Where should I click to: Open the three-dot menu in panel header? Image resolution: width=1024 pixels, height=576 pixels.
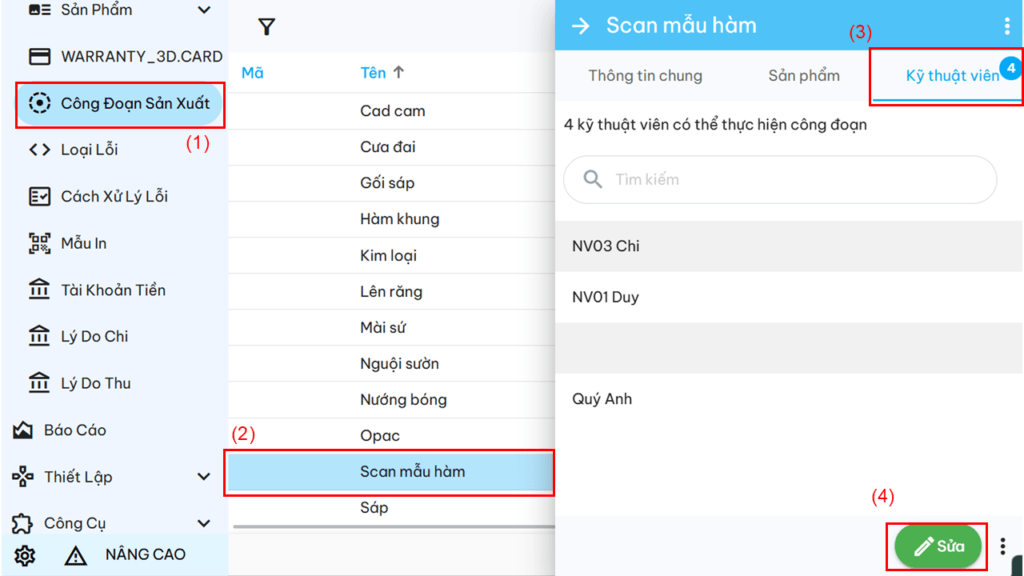(x=1007, y=26)
